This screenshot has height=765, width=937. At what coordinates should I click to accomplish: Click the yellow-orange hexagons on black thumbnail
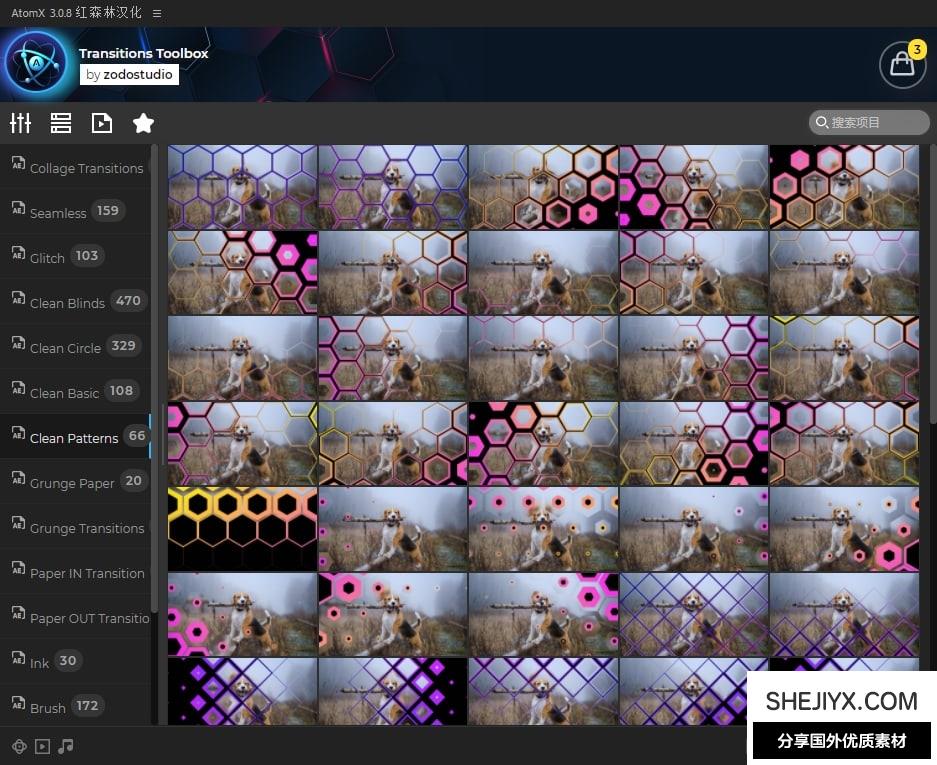click(x=242, y=529)
